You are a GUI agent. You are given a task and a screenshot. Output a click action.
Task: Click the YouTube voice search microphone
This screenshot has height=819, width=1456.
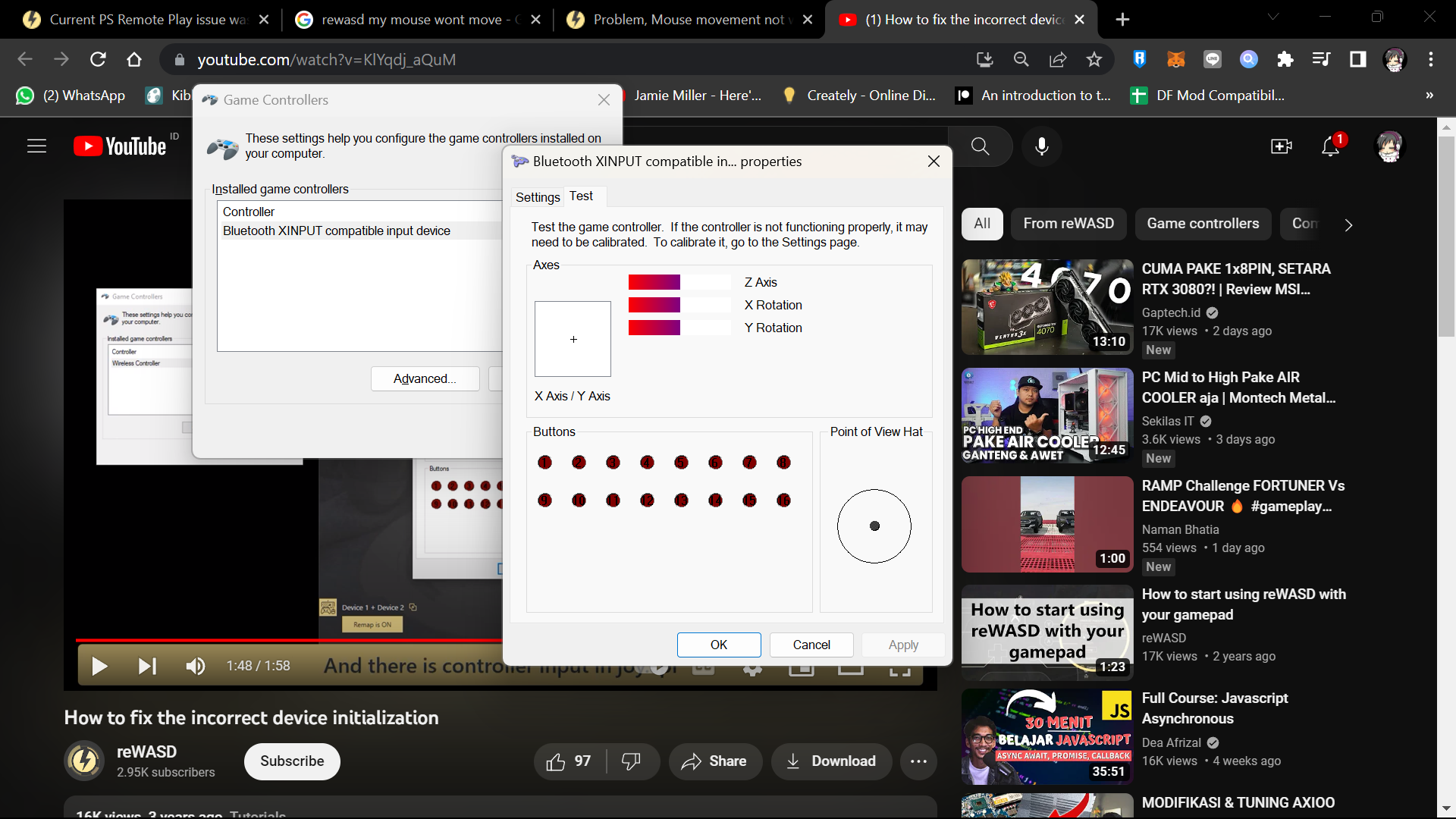(1042, 146)
